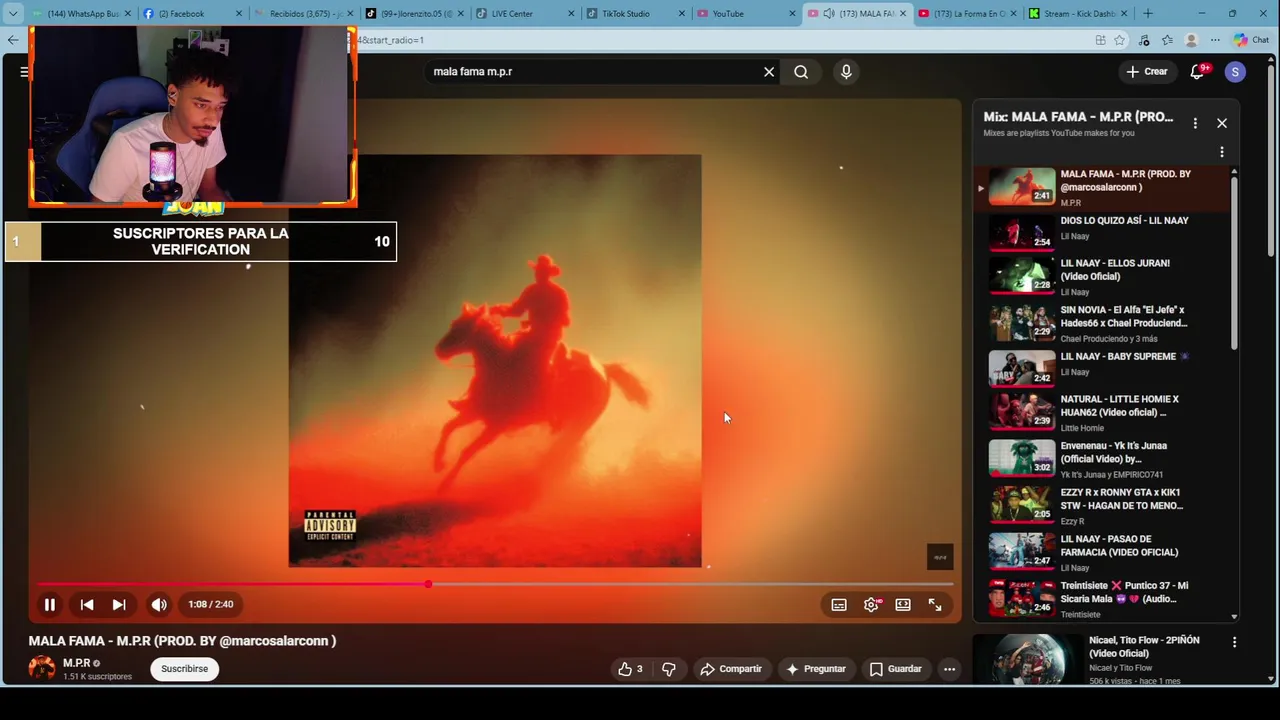Open more actions ellipsis below video
Image resolution: width=1280 pixels, height=720 pixels.
949,669
